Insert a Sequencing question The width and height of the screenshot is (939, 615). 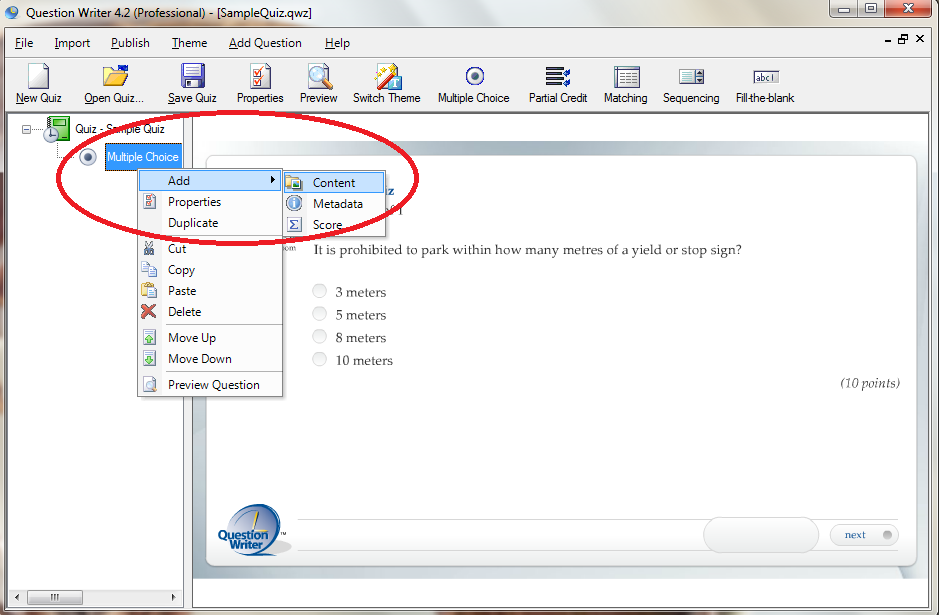tap(691, 78)
